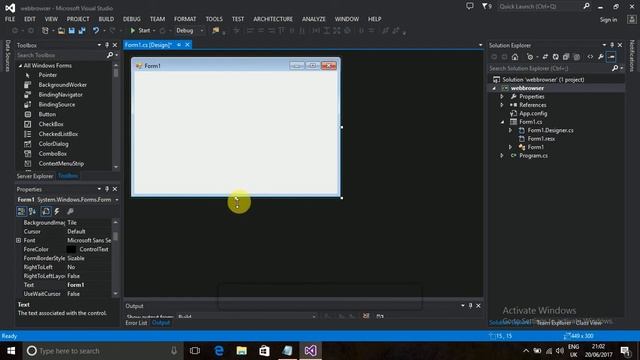Expand the Font property
The height and width of the screenshot is (360, 640).
[x=18, y=240]
